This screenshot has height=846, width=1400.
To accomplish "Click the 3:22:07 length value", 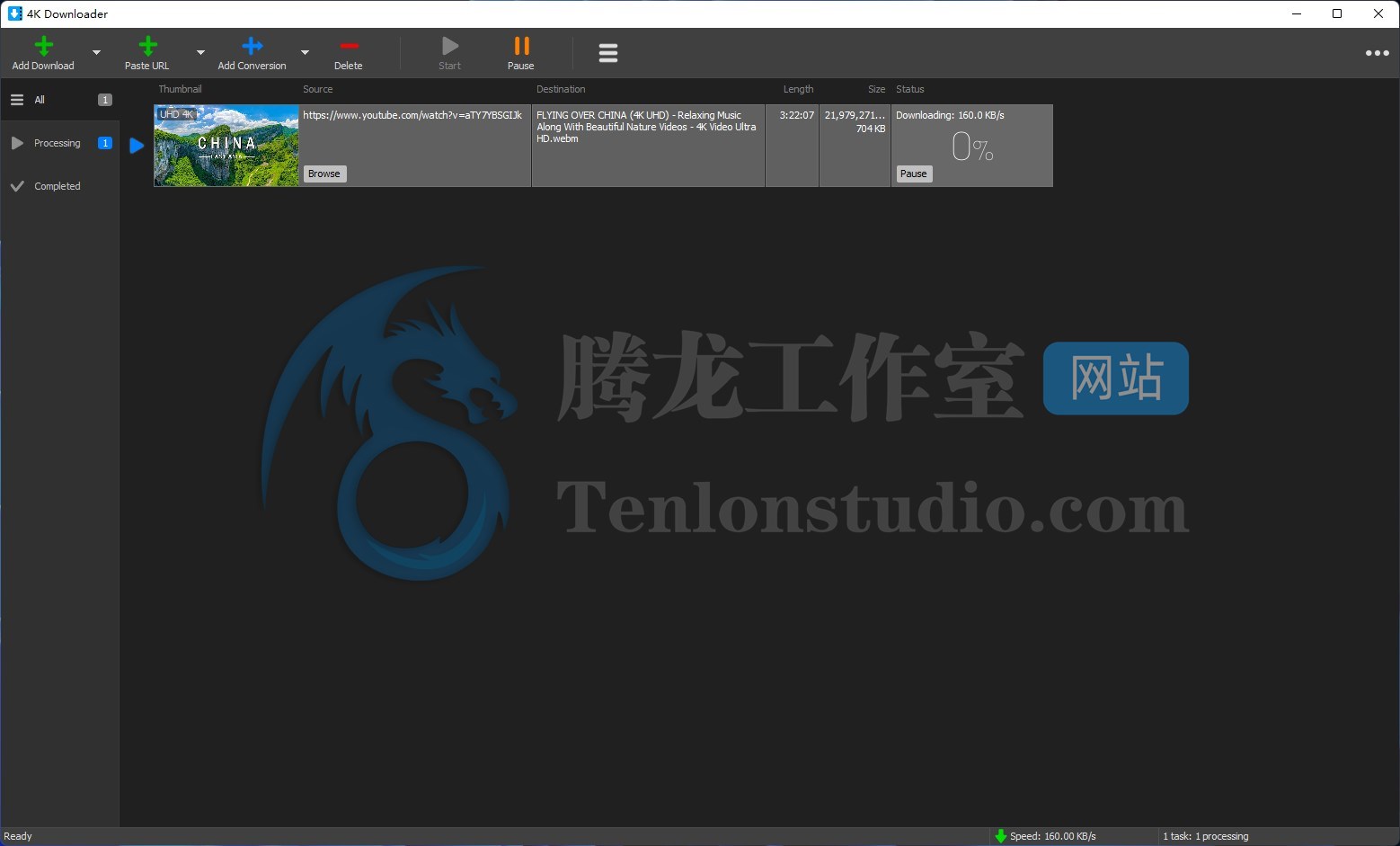I will 797,115.
